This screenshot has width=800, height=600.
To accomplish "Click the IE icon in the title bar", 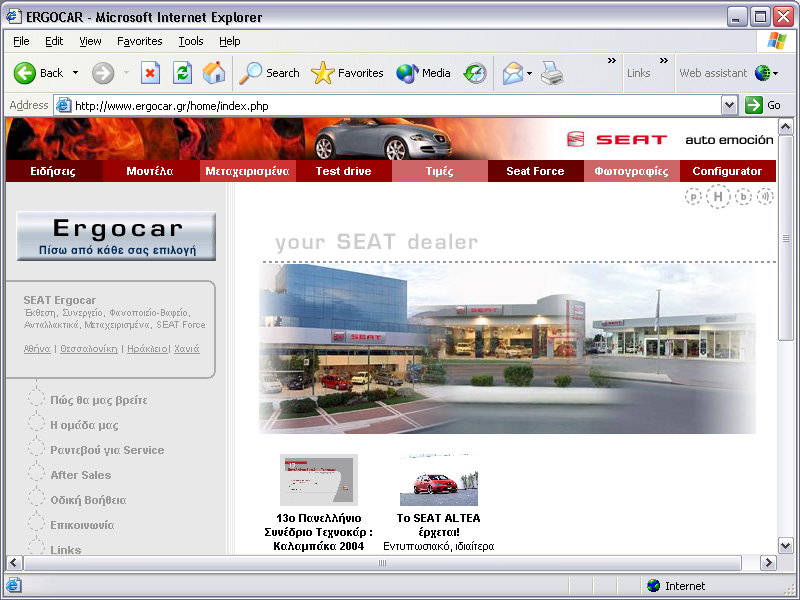I will 13,17.
